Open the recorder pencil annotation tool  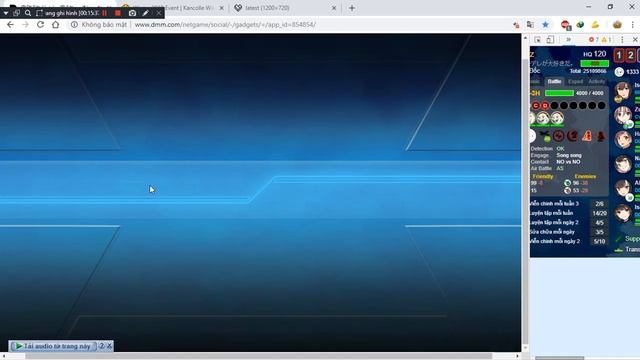point(145,13)
